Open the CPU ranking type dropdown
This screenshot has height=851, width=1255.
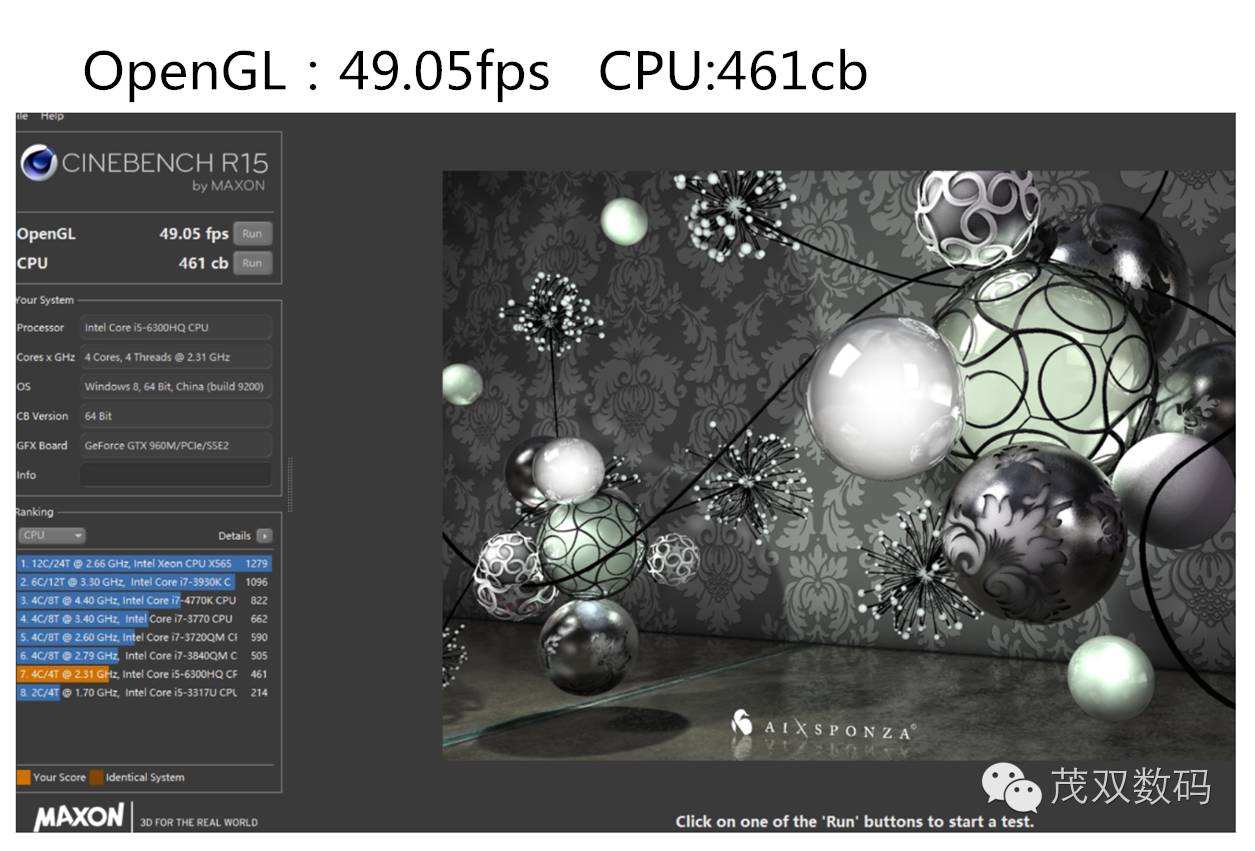pos(52,535)
